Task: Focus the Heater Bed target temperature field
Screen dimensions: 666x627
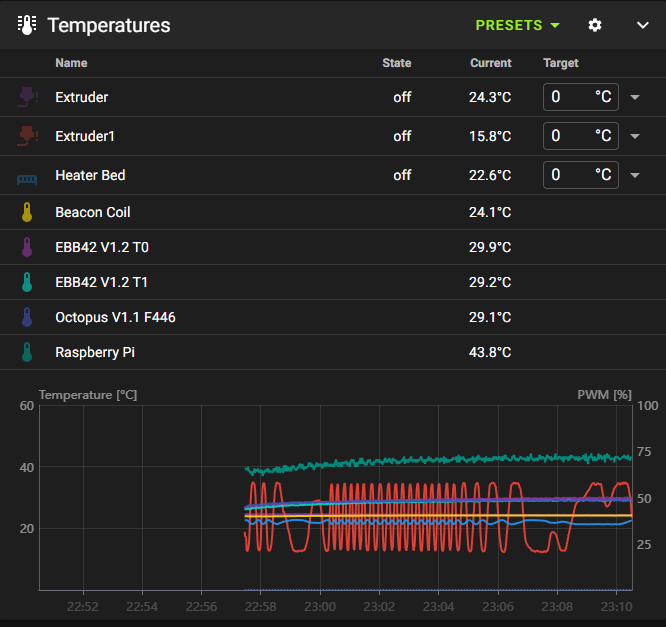Action: pos(580,175)
